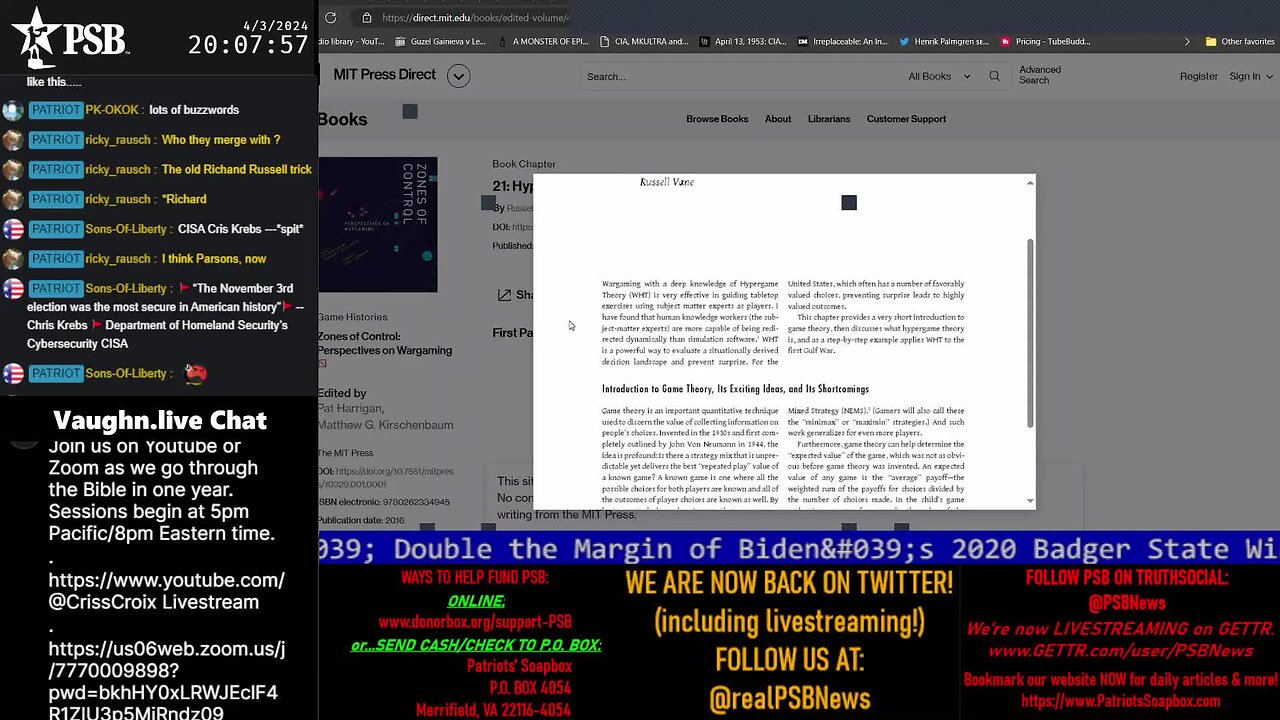Click the 'Russell Vane' author name in preview
Screen dimensions: 1280x720
(667, 182)
